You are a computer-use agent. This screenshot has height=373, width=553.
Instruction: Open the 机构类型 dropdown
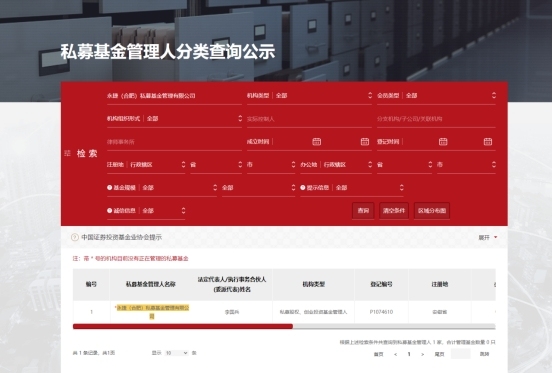pos(309,96)
